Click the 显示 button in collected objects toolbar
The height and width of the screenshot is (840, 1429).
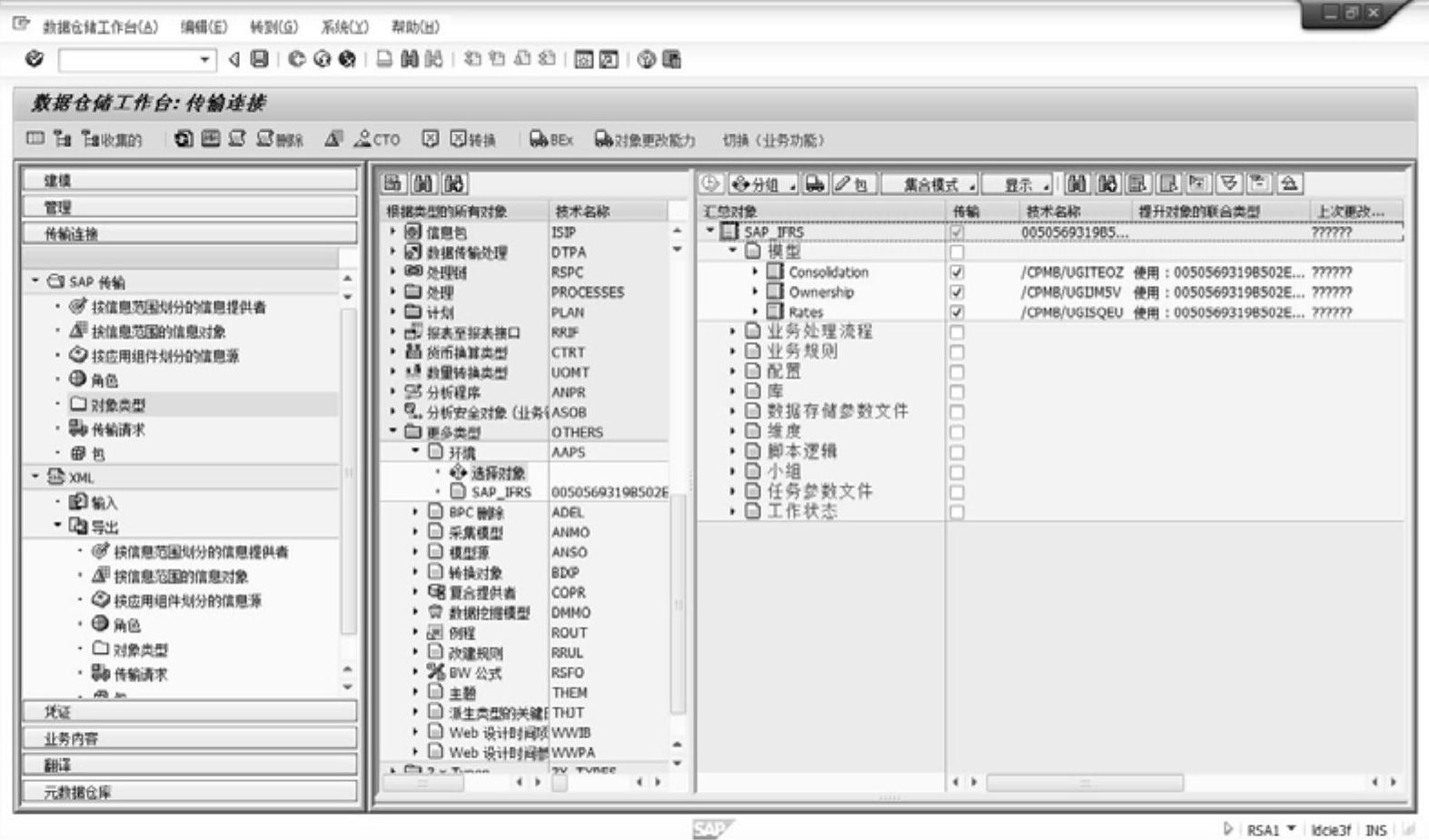point(1017,184)
